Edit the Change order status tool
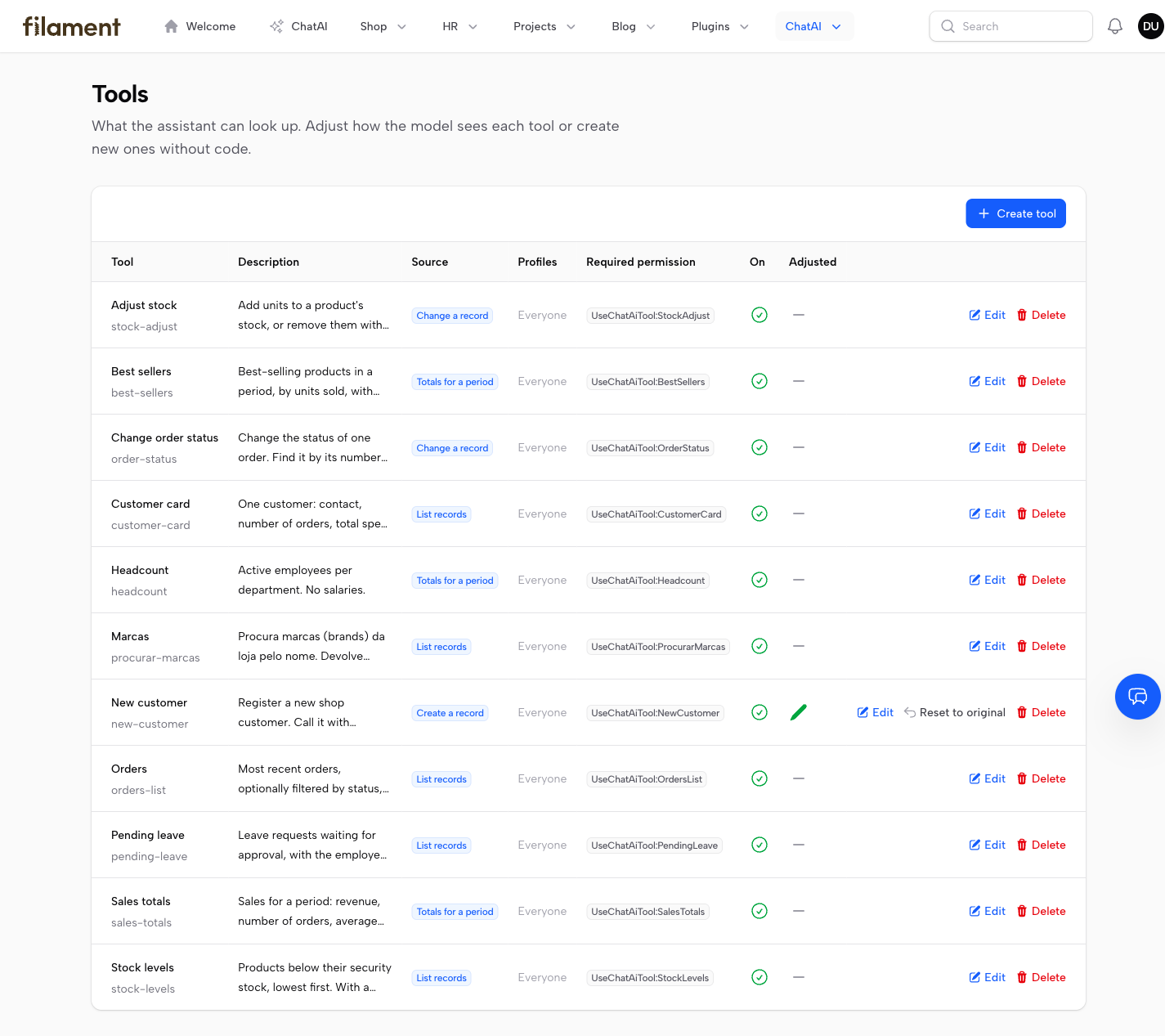This screenshot has width=1165, height=1036. coord(988,447)
